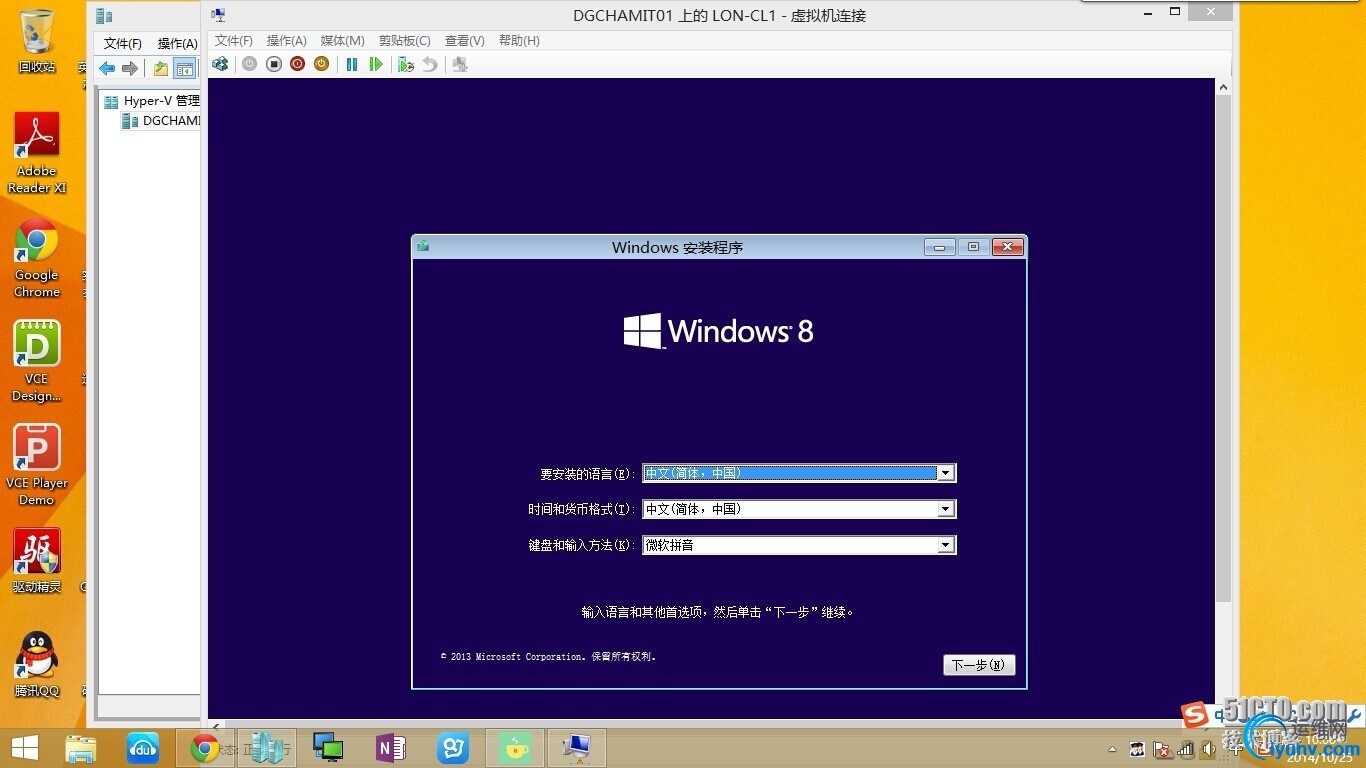Open Adobe Reader XI desktop shortcut

pyautogui.click(x=37, y=153)
